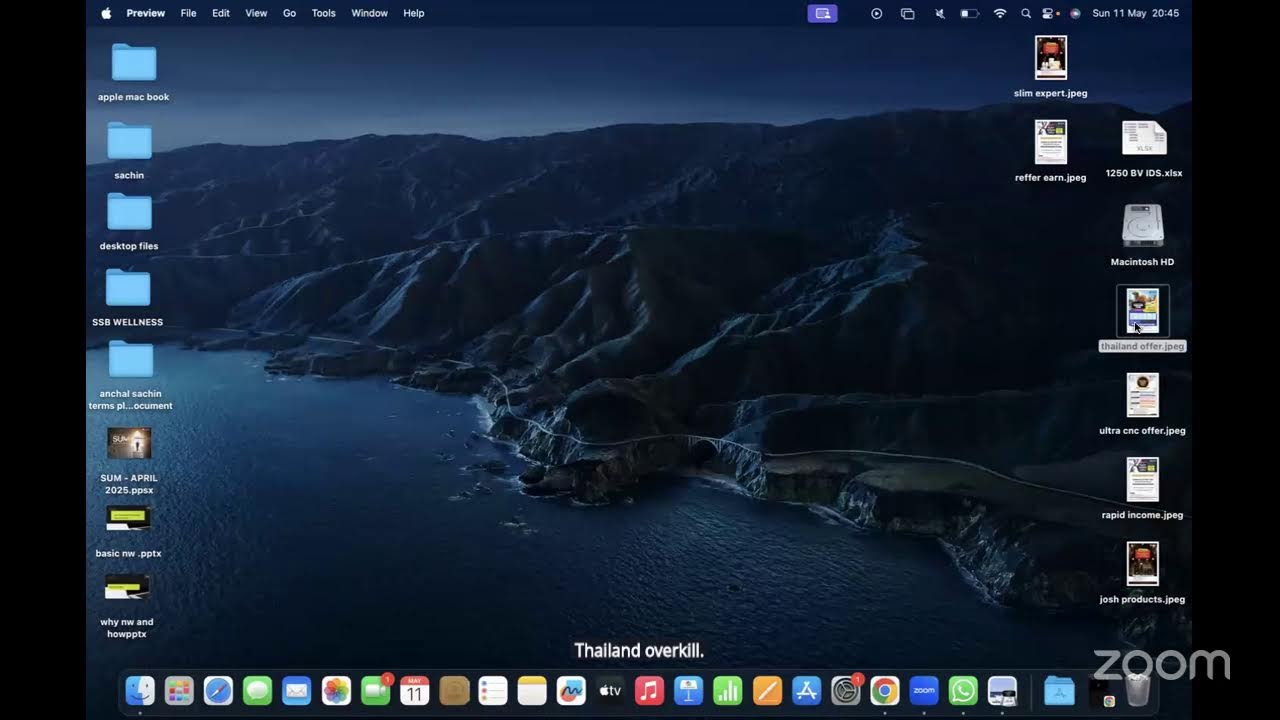Open System Settings in the Dock

click(846, 690)
